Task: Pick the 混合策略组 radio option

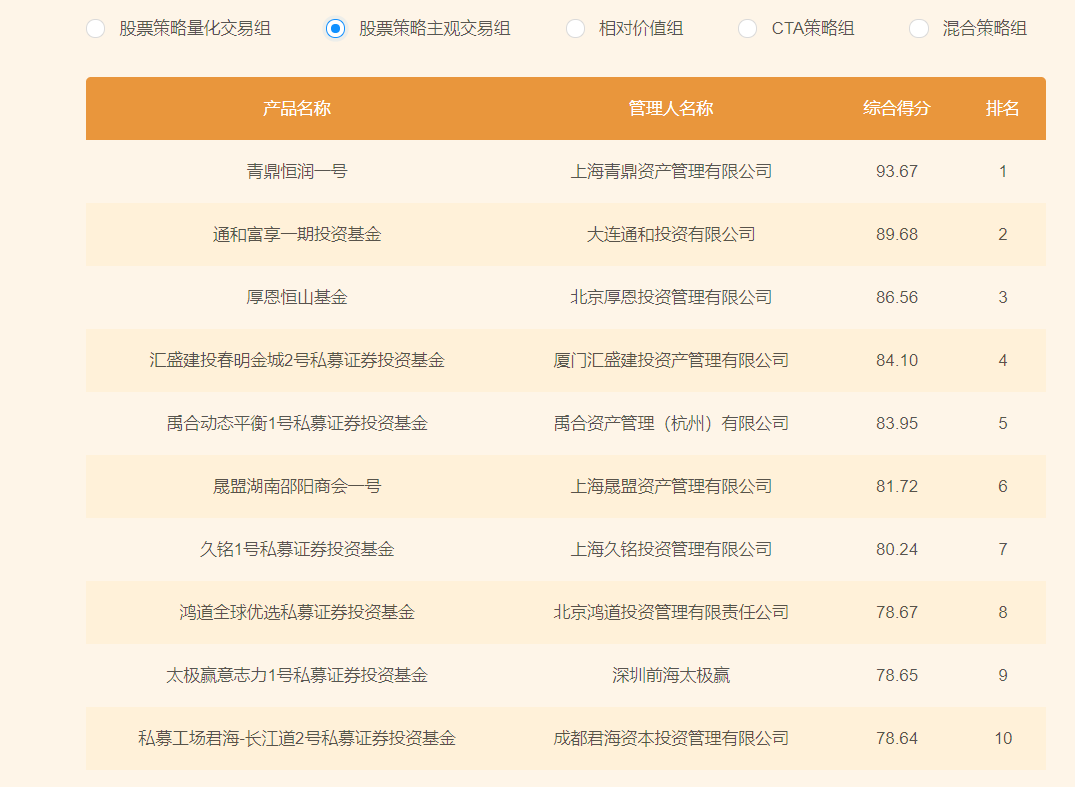Action: pos(919,29)
